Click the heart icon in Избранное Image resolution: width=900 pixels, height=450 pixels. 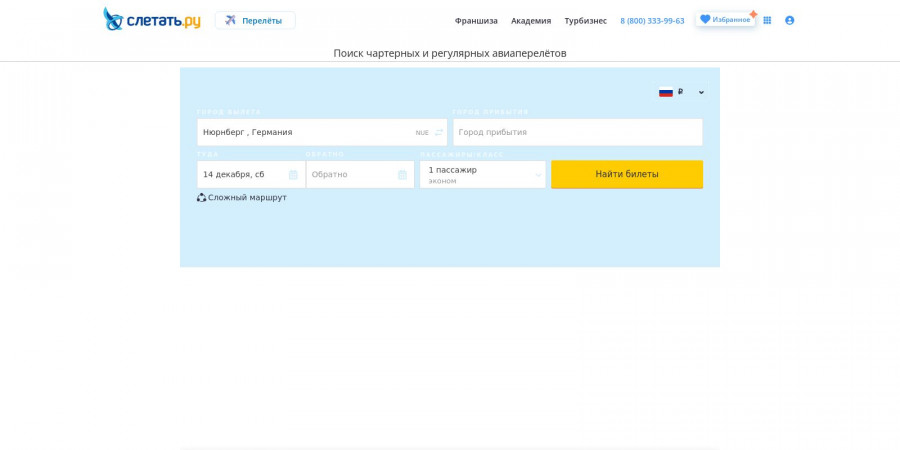coord(705,19)
